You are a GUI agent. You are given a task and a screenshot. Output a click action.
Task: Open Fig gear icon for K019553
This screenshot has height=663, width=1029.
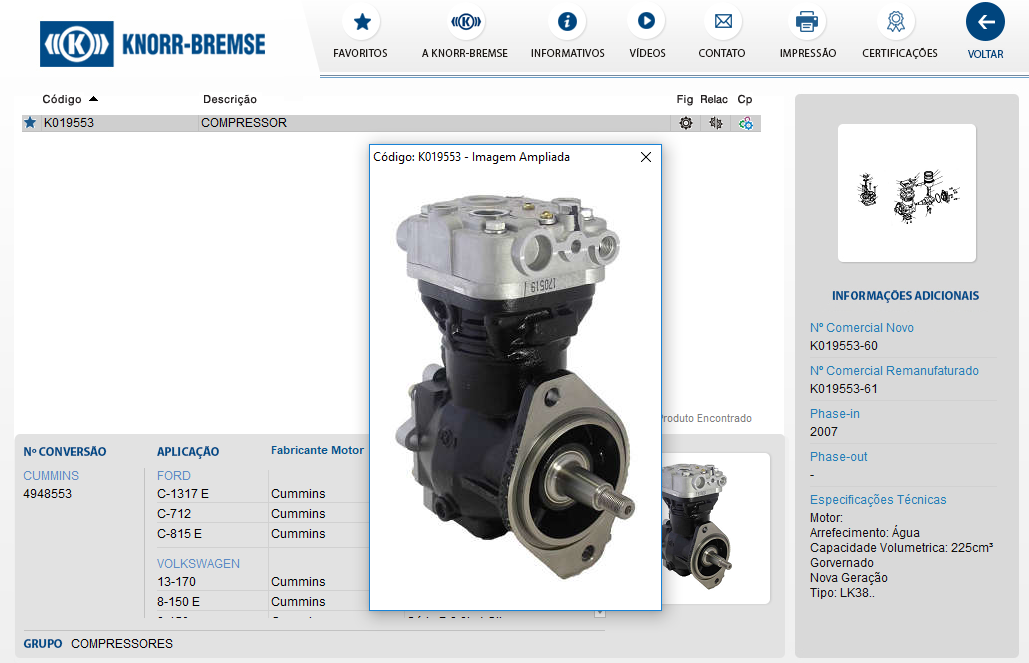685,123
